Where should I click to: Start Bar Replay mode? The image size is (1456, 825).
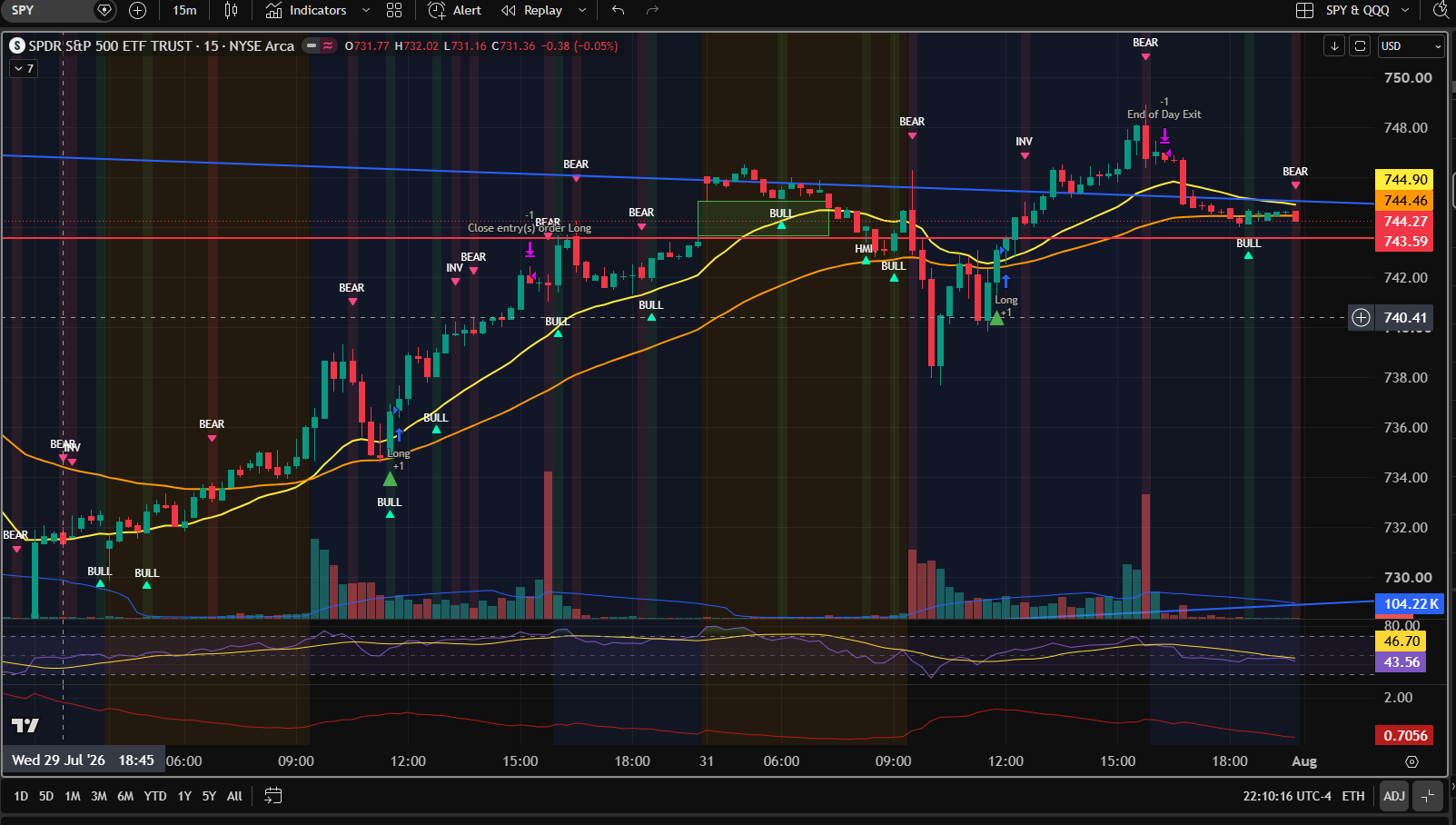(532, 10)
